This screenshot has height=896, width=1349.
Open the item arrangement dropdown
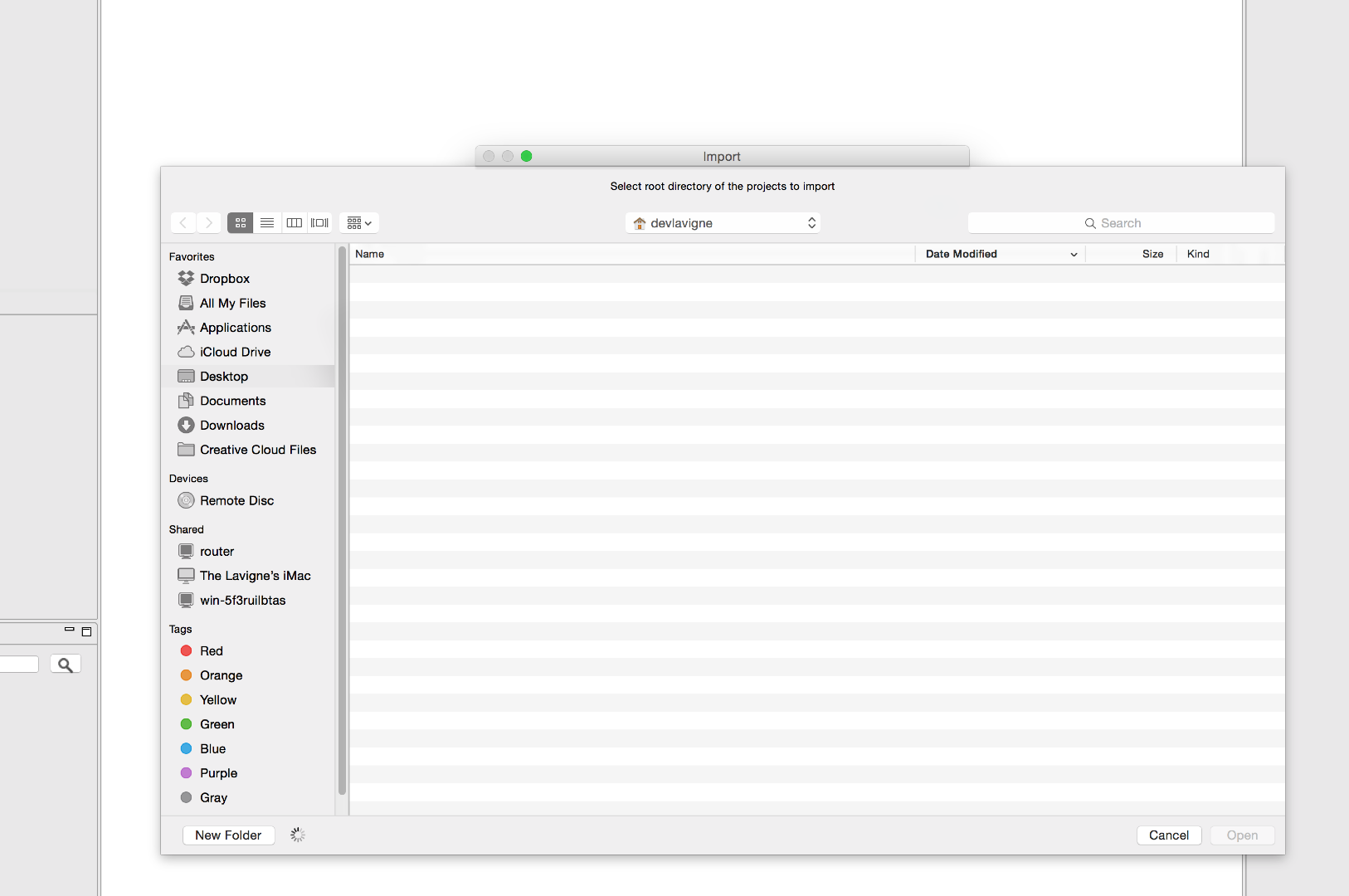click(x=359, y=223)
